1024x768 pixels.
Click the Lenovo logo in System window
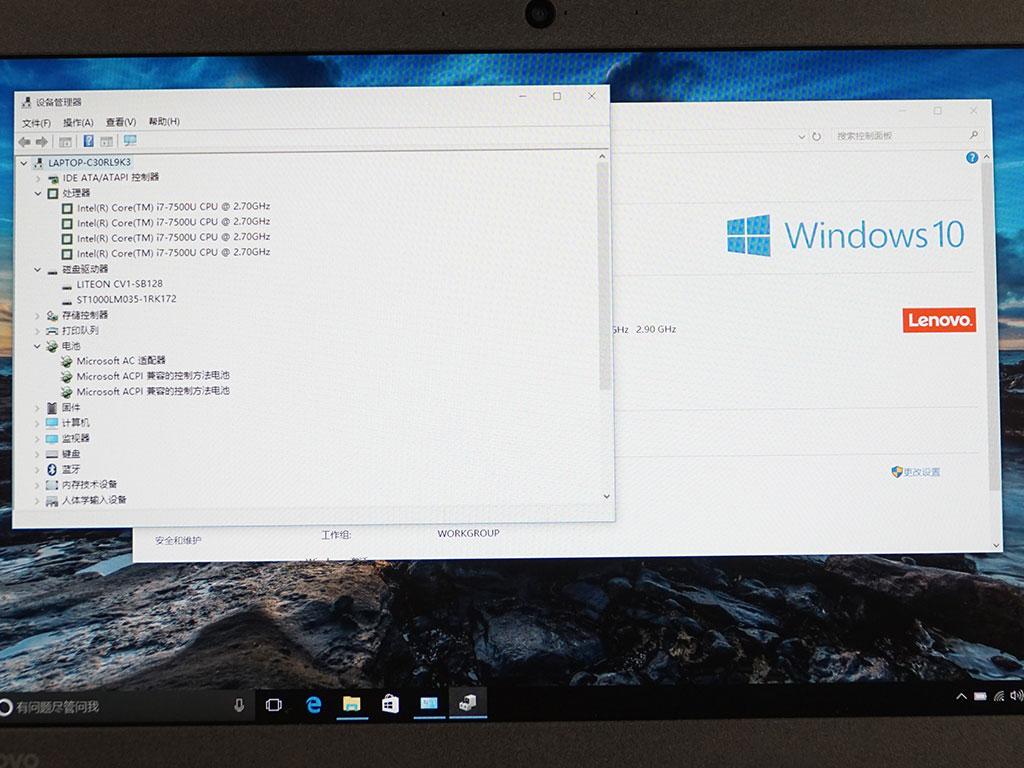[939, 320]
